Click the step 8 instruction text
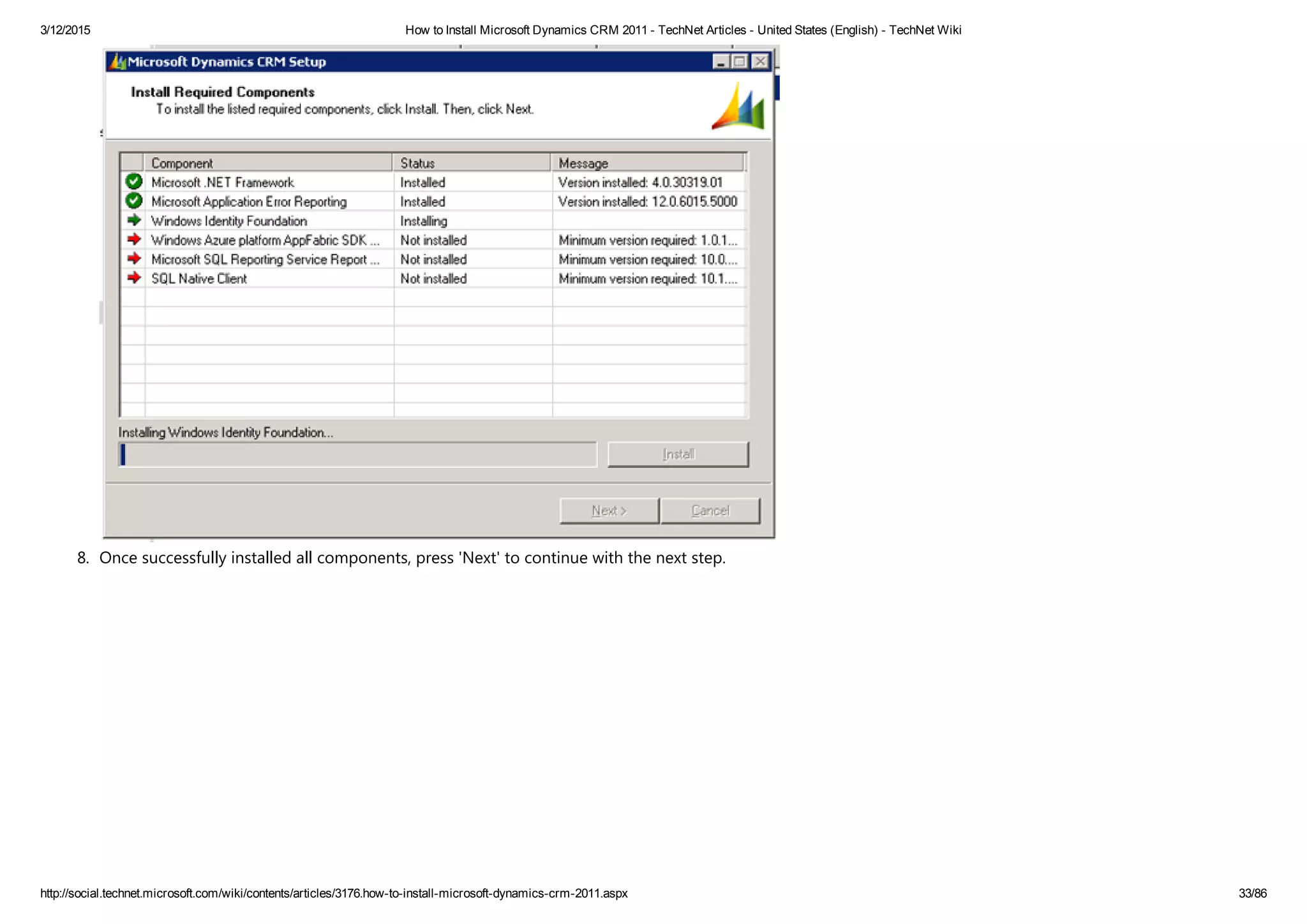Image resolution: width=1307 pixels, height=924 pixels. (x=412, y=558)
